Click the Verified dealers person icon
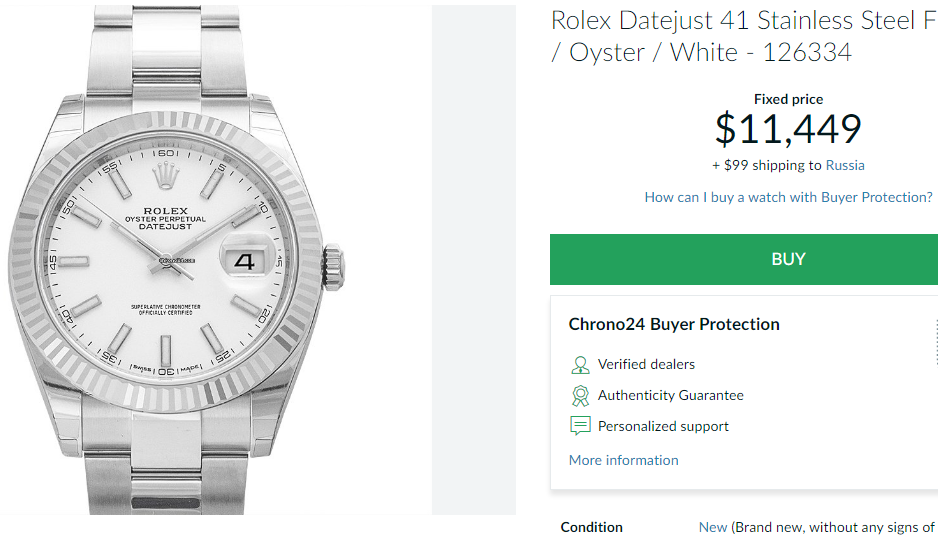This screenshot has width=938, height=535. tap(580, 365)
